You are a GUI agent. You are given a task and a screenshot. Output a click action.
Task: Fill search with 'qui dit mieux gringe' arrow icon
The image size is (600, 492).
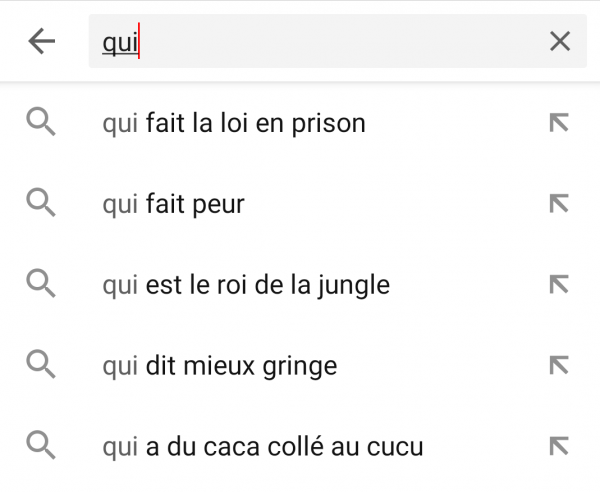[x=559, y=366]
